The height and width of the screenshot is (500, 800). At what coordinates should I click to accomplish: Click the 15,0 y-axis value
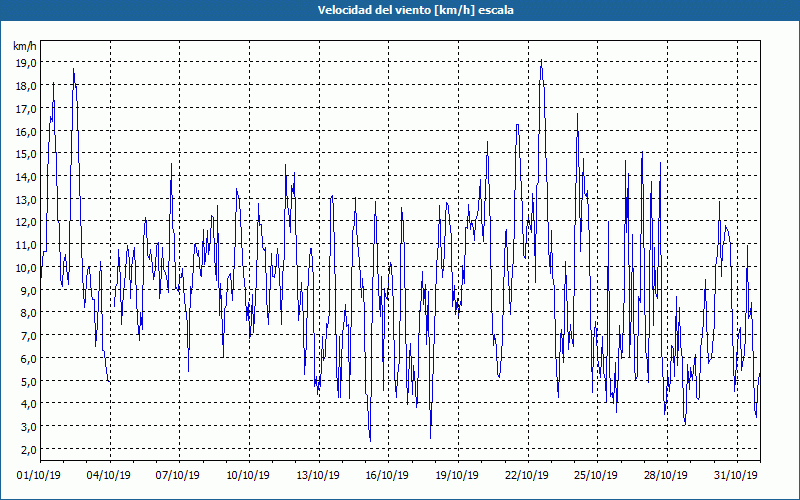coord(27,154)
